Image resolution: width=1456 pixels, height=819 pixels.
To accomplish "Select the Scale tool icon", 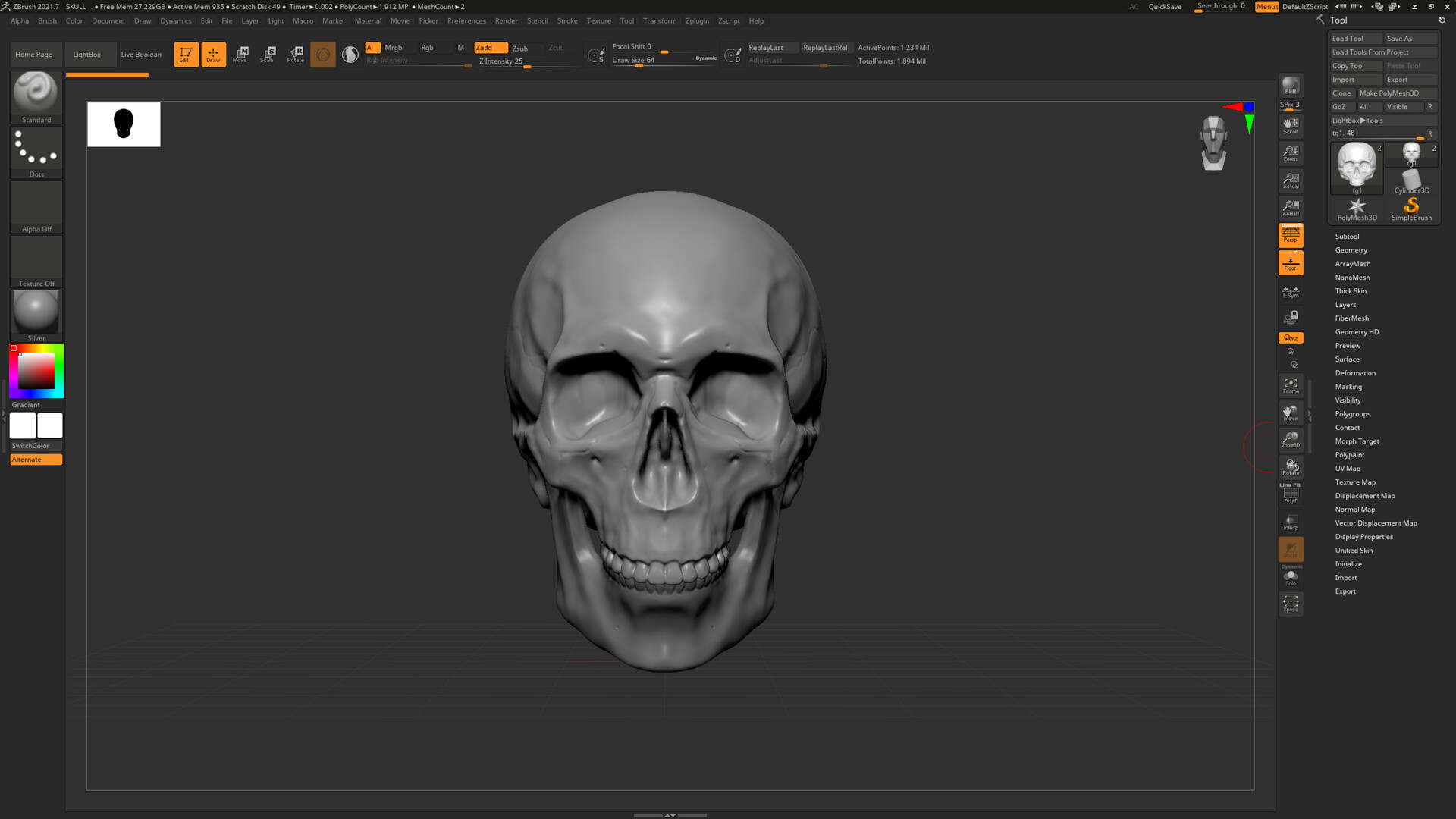I will pos(268,54).
